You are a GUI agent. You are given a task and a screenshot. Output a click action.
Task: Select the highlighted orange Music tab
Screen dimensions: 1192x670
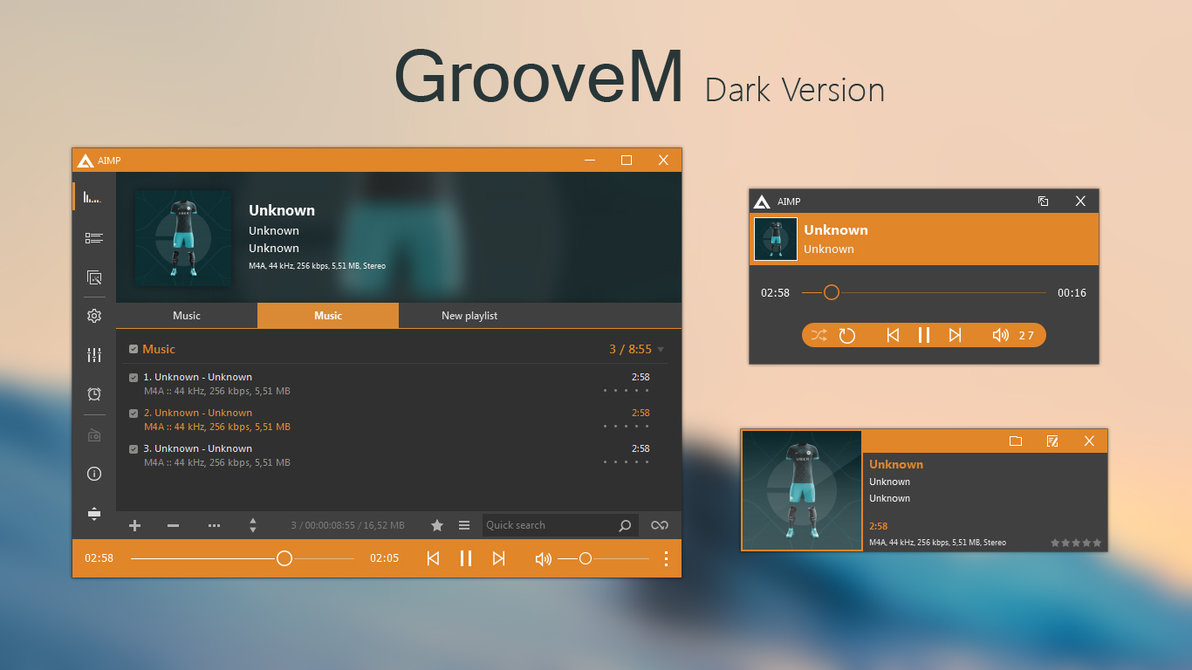pyautogui.click(x=328, y=316)
